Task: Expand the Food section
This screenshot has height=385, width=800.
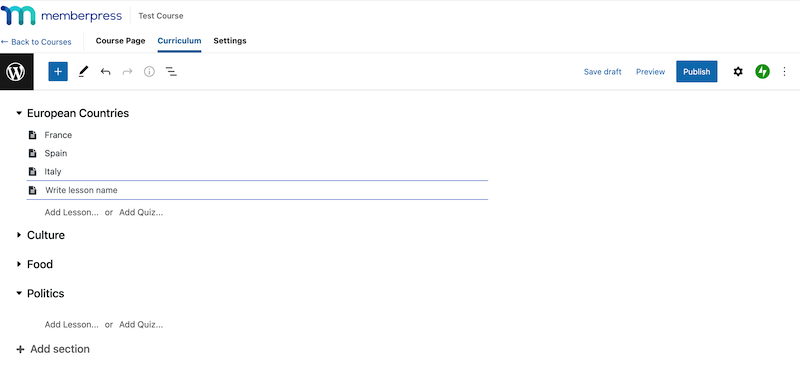Action: [x=19, y=264]
